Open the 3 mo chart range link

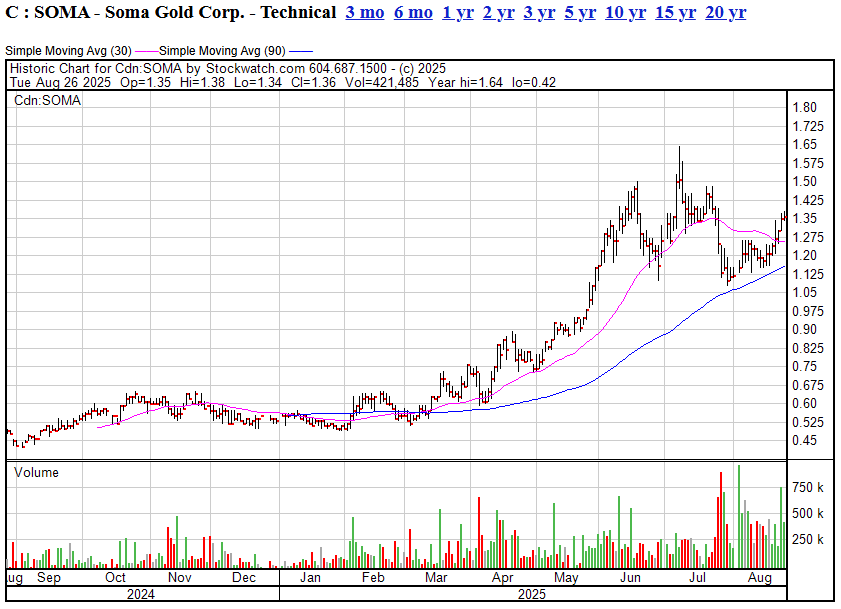point(365,12)
